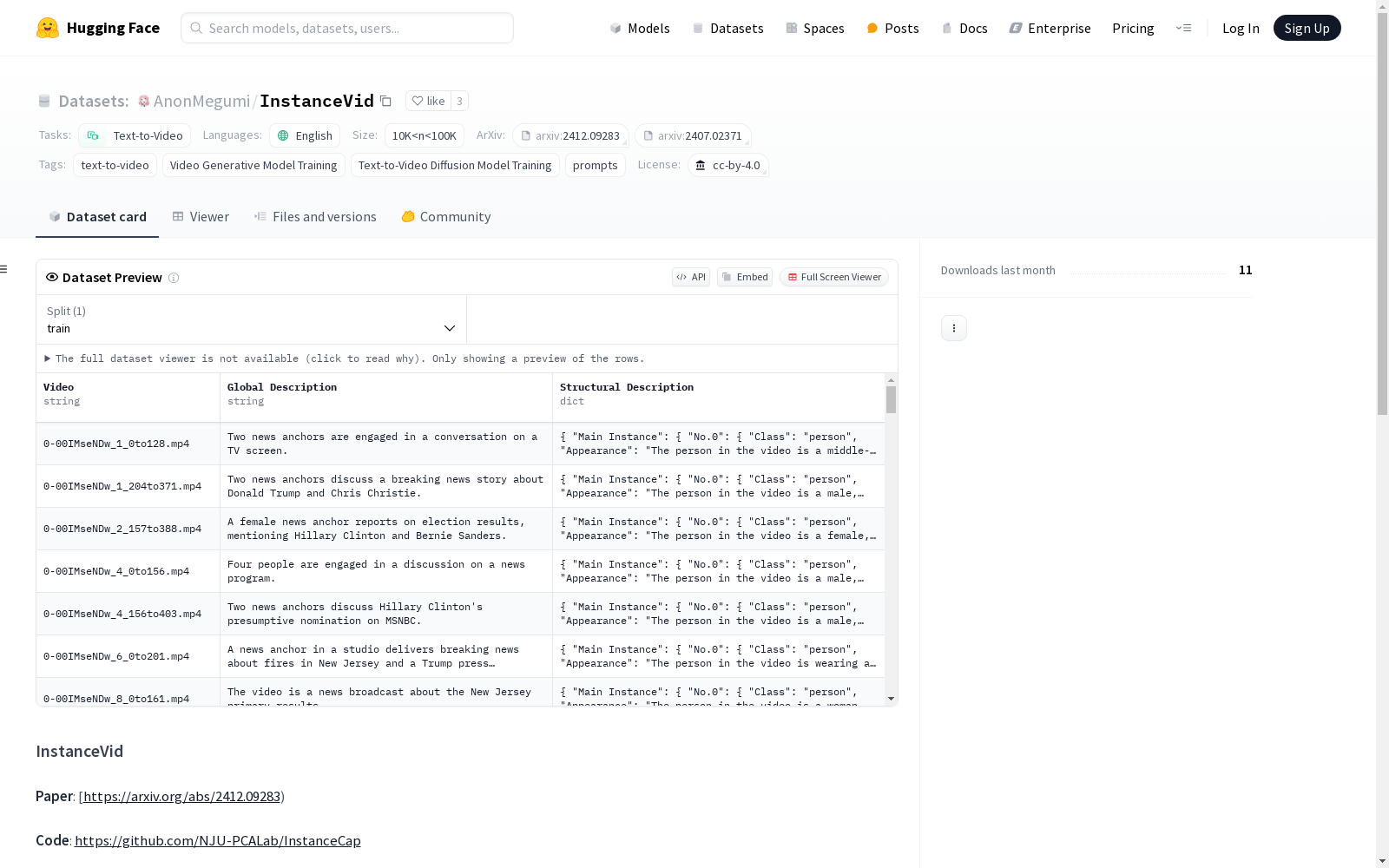Open the Docs navigation link
1389x868 pixels.
[x=964, y=28]
